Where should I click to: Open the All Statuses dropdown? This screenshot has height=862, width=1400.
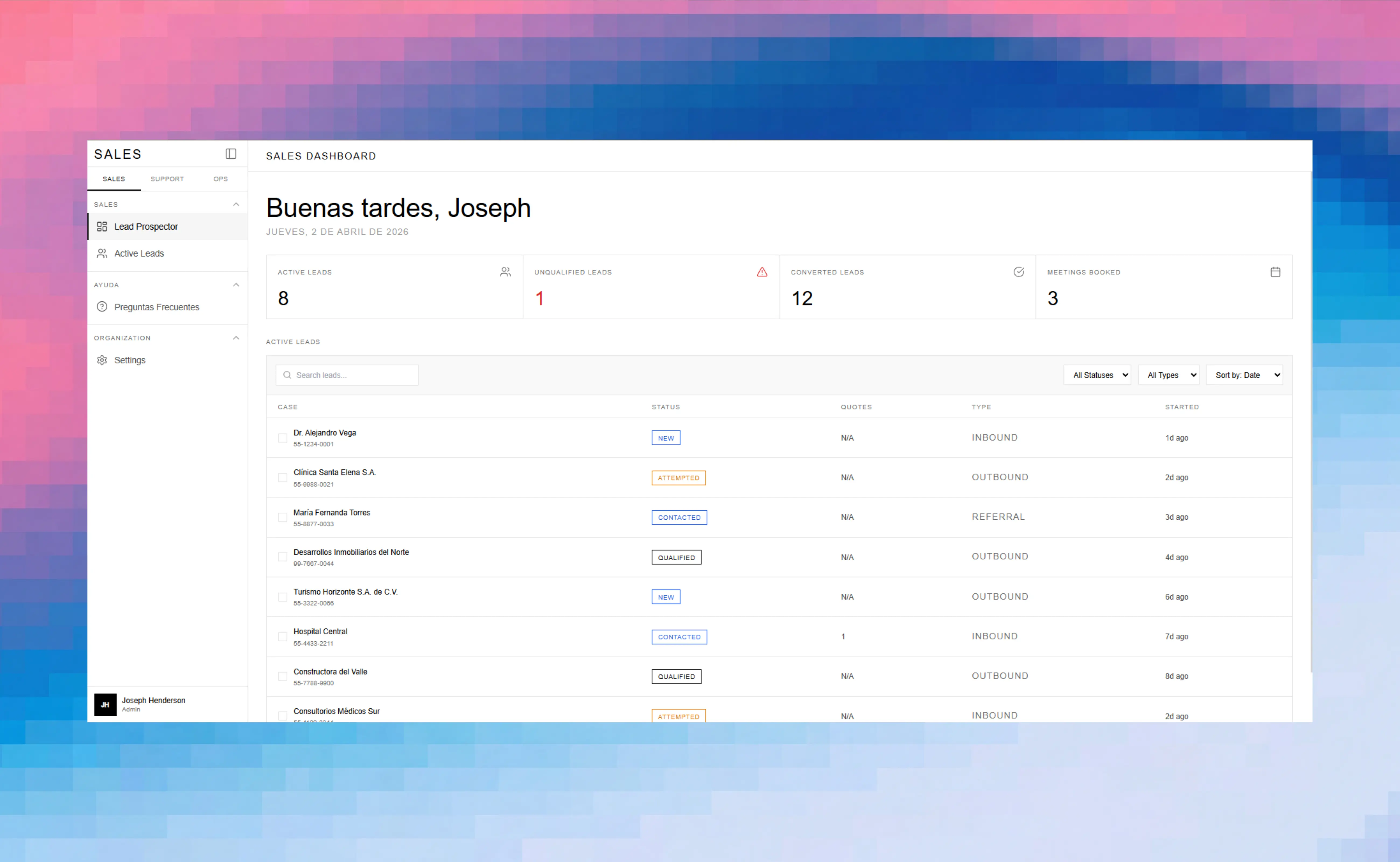(1097, 375)
